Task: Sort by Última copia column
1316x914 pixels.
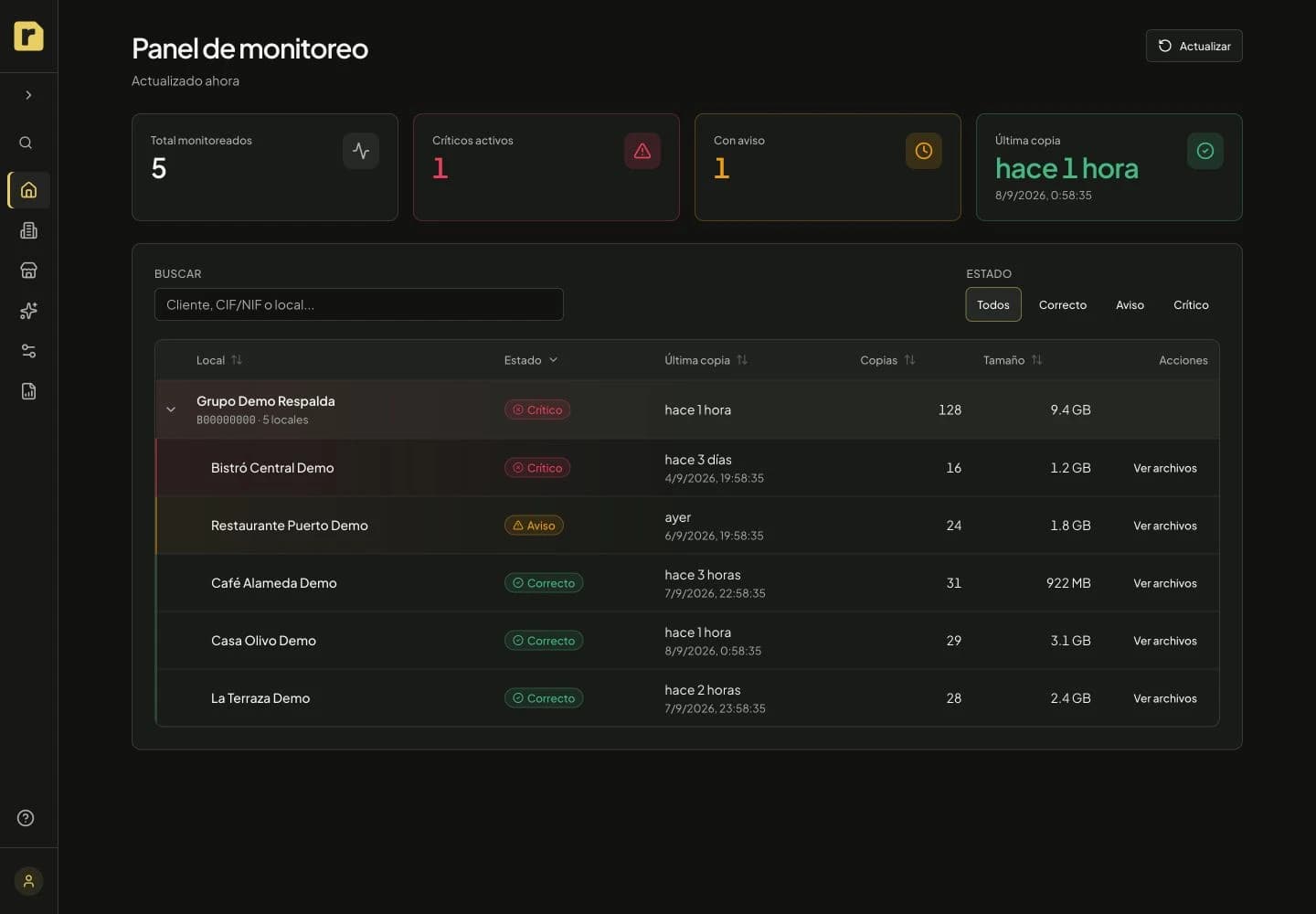Action: [706, 360]
